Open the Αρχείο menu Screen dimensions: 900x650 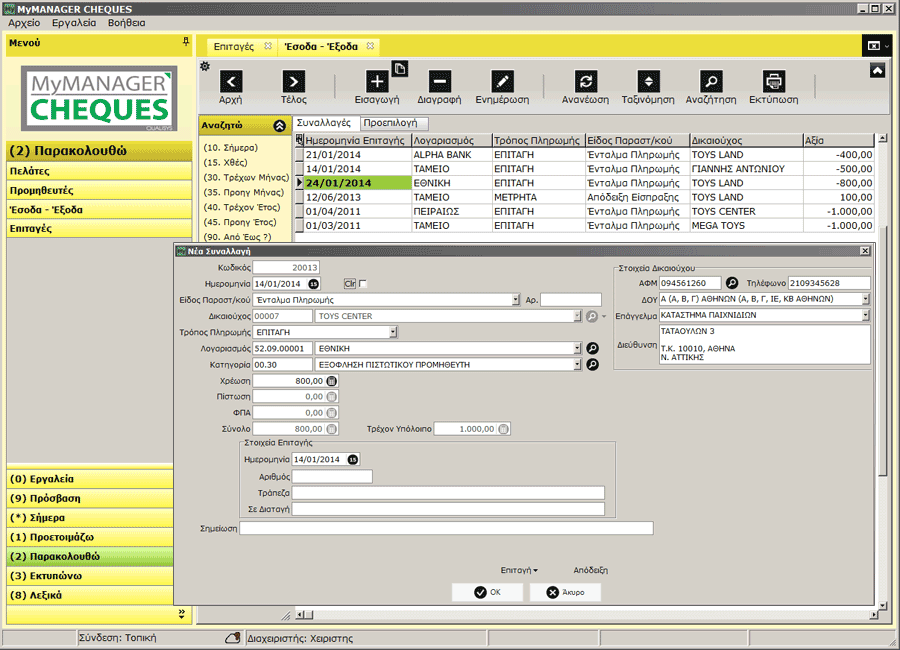24,23
